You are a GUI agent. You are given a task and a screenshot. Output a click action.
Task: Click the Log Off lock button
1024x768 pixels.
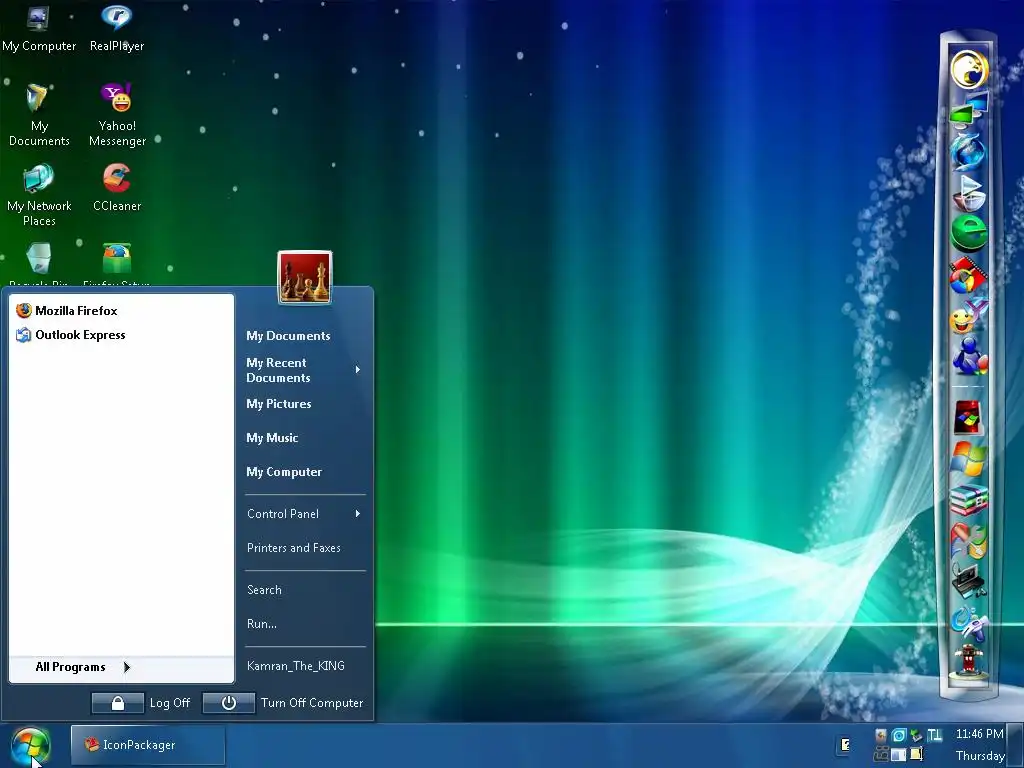point(118,703)
